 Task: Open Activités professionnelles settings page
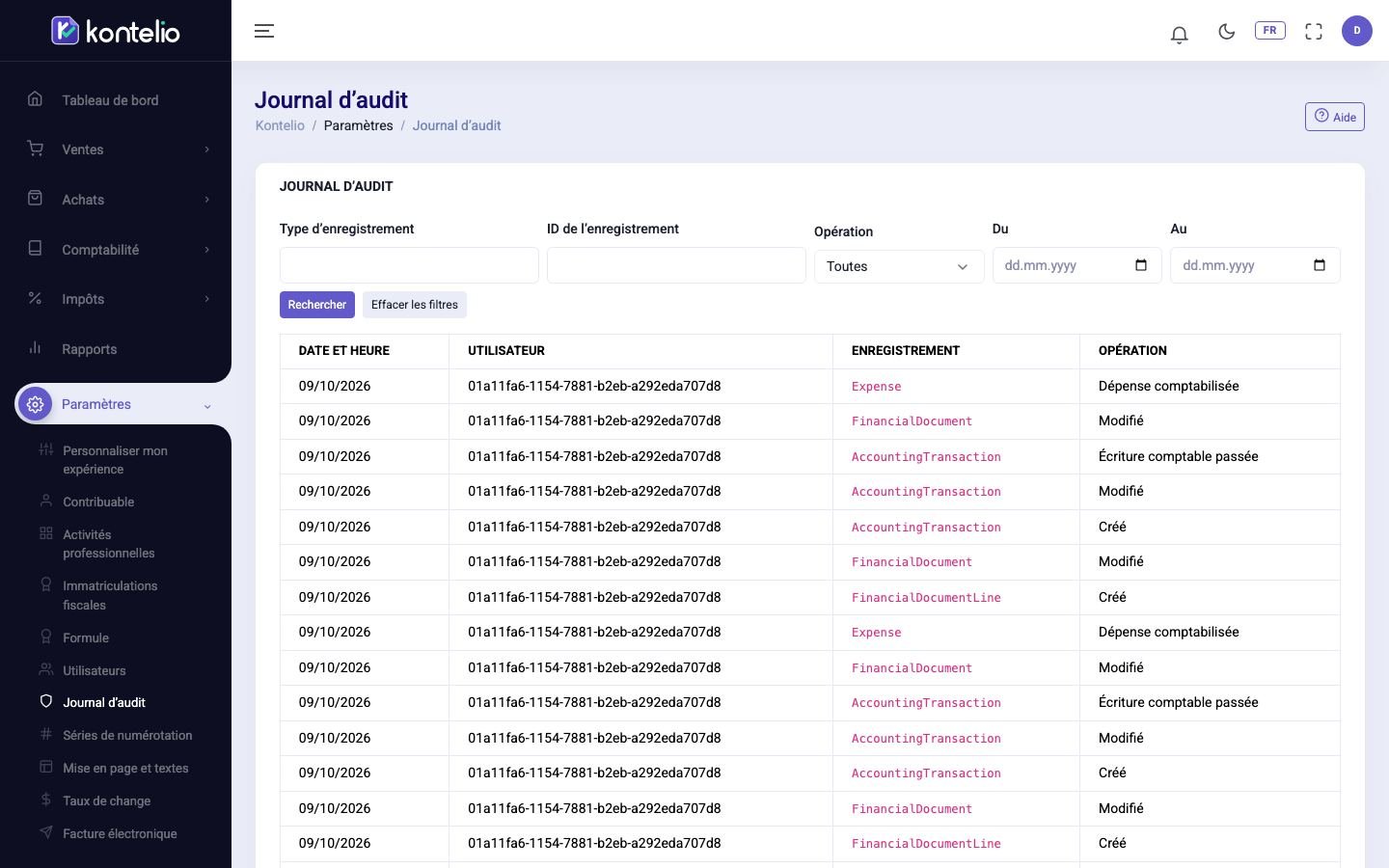(x=108, y=544)
